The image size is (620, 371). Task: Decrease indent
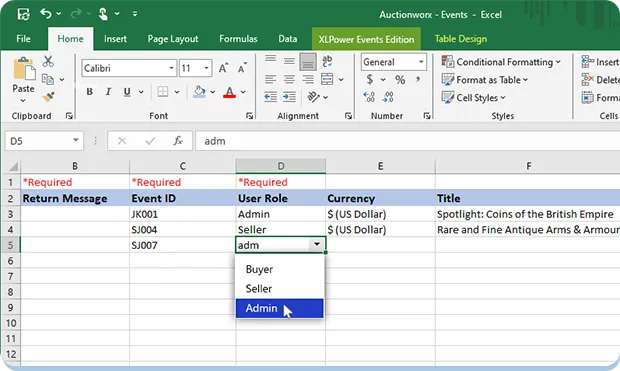point(270,97)
